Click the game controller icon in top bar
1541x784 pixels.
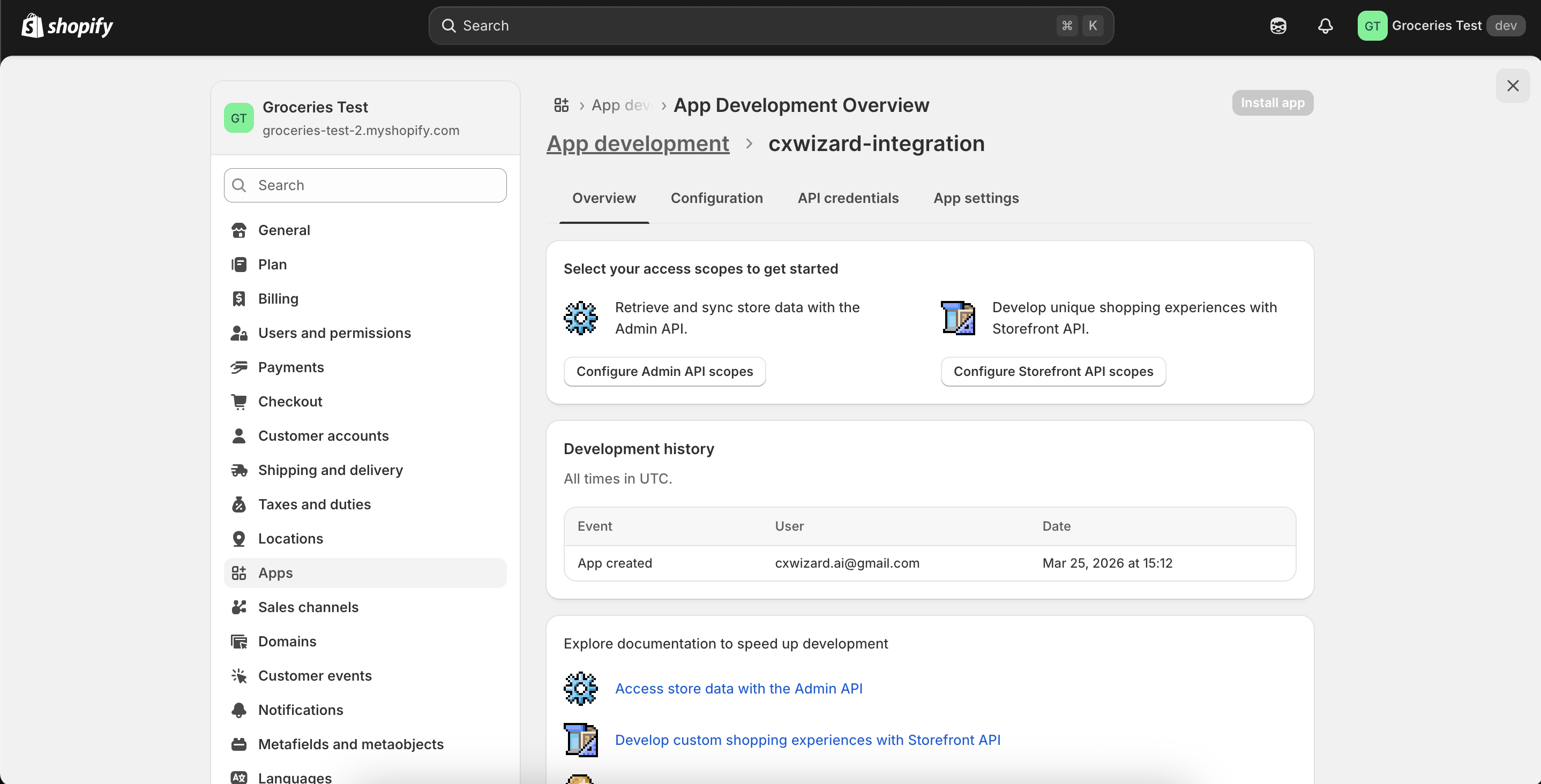click(x=1278, y=25)
